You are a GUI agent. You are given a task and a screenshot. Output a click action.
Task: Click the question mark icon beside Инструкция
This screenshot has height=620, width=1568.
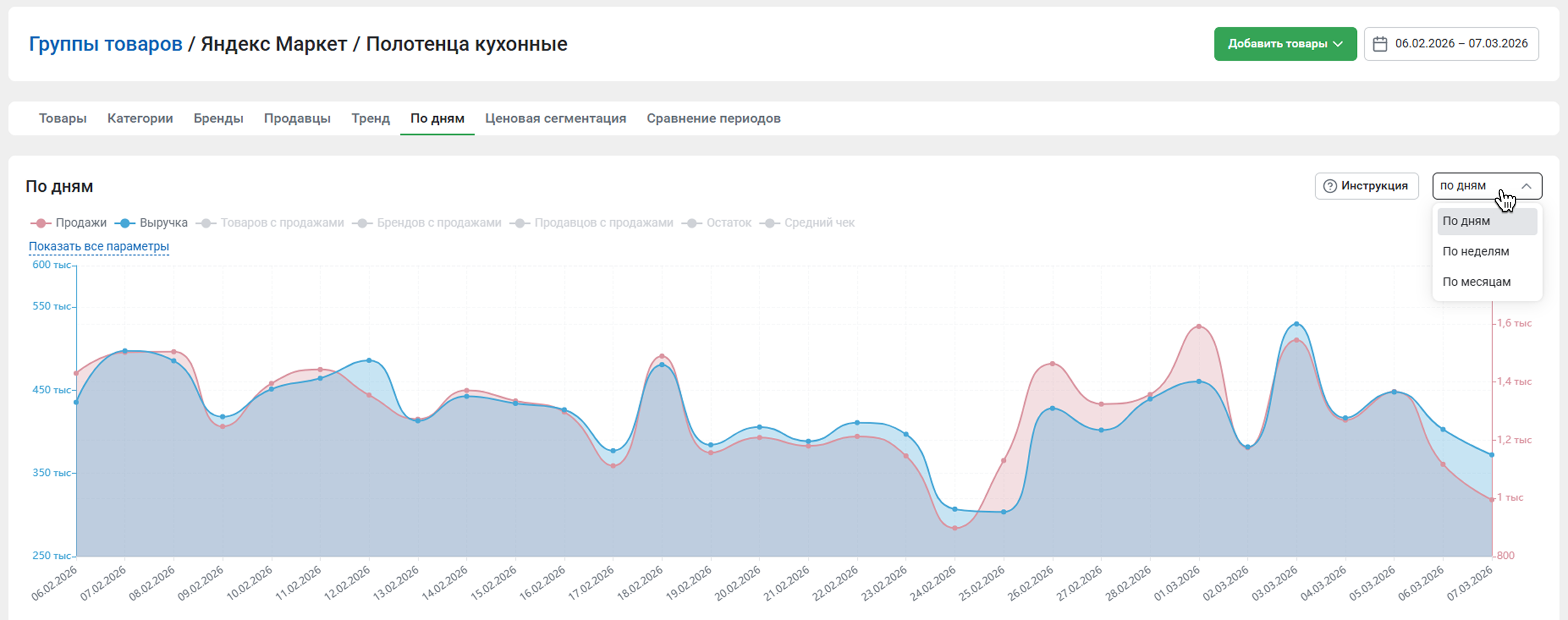1330,186
